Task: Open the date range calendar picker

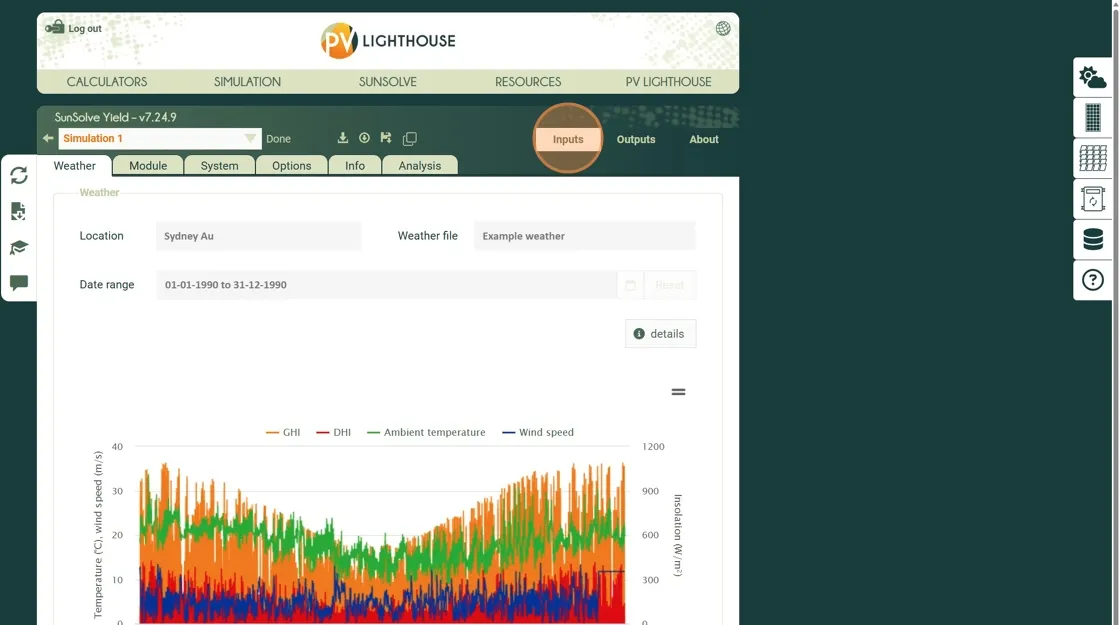Action: (x=630, y=285)
